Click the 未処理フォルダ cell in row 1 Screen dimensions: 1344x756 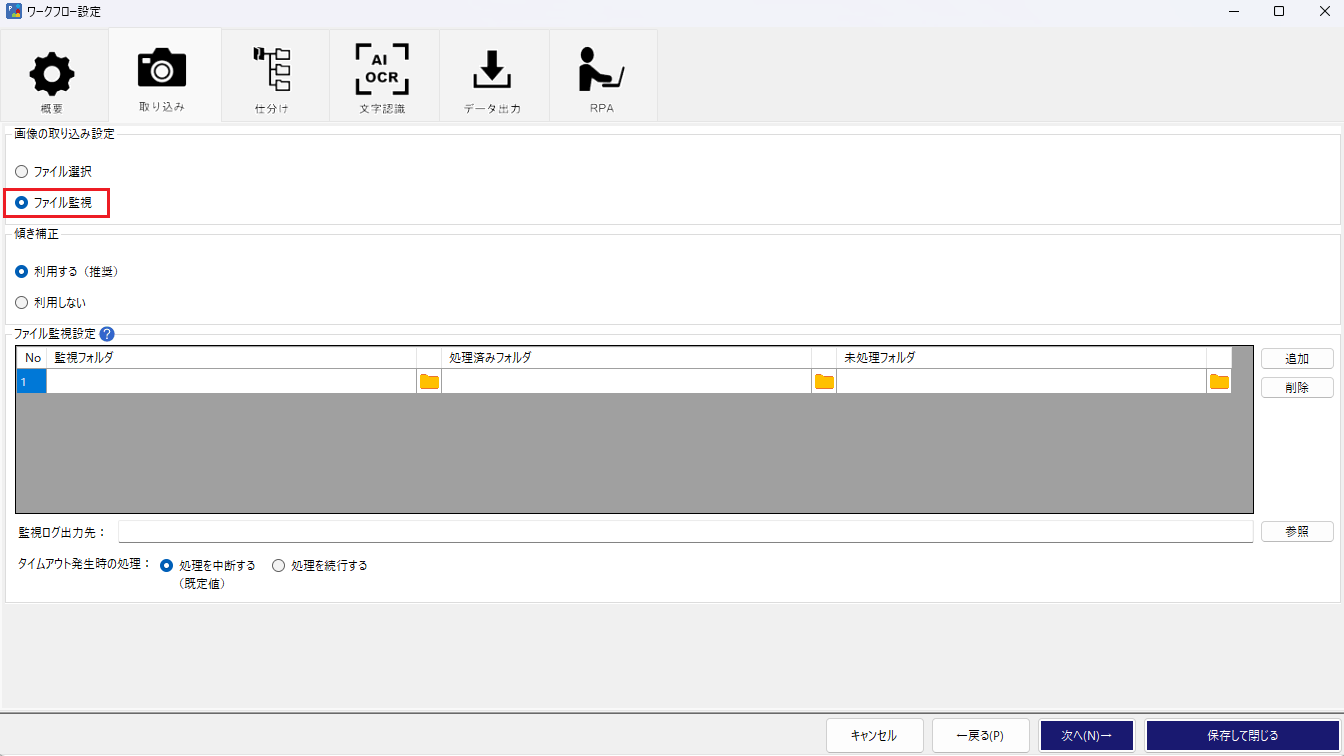1021,381
